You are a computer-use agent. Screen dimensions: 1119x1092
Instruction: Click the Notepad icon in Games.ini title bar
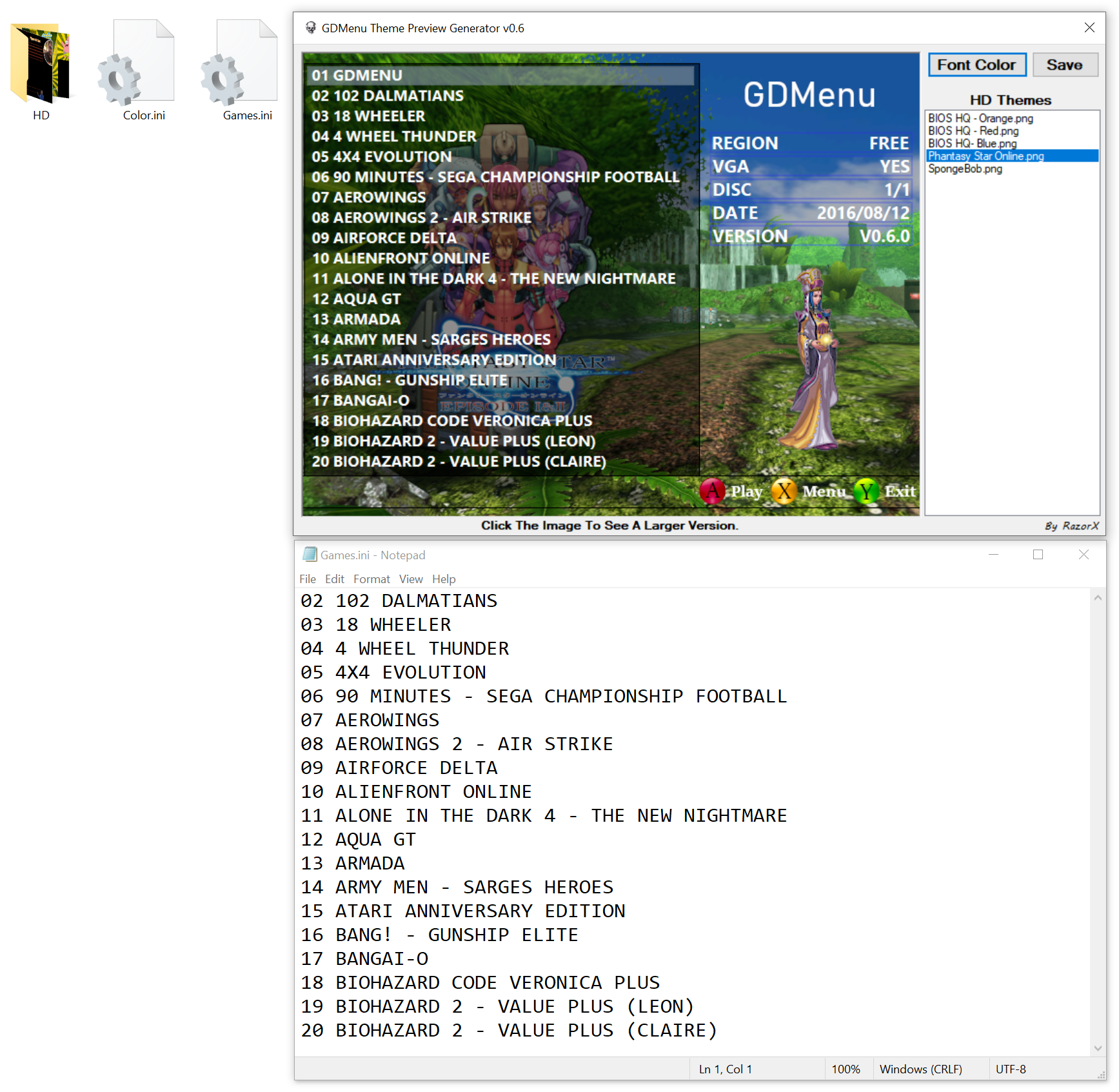tap(310, 554)
